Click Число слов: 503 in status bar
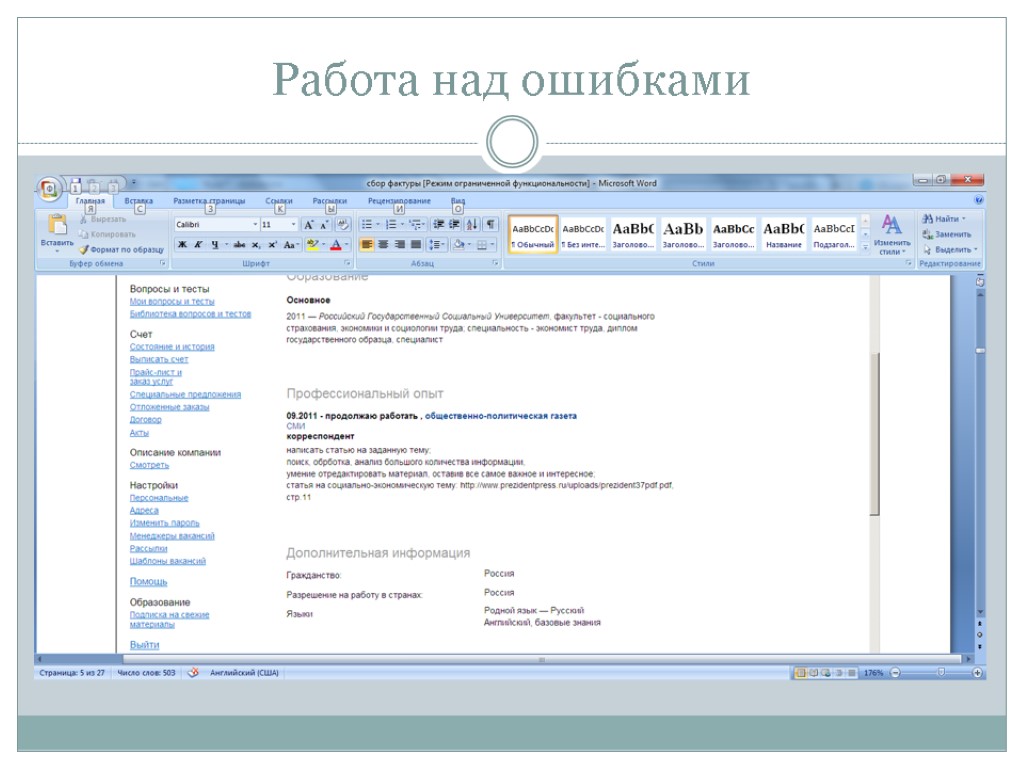The width and height of the screenshot is (1024, 768). pos(146,673)
